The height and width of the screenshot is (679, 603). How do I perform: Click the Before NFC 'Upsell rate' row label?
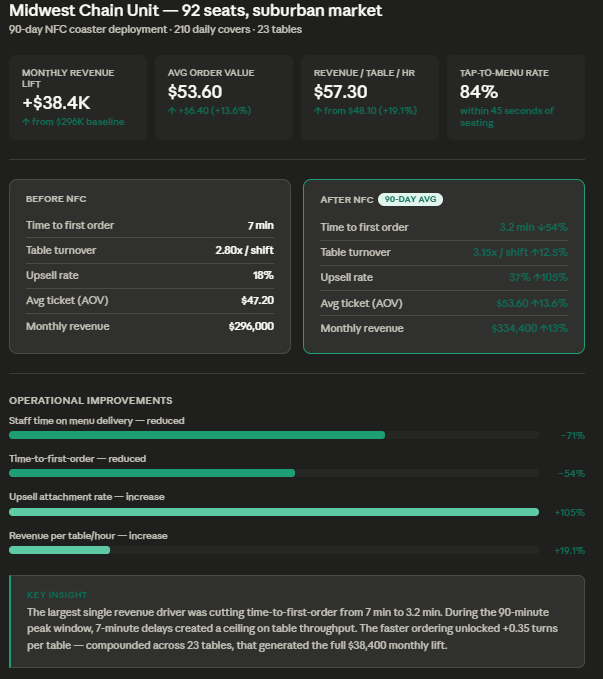coord(52,275)
